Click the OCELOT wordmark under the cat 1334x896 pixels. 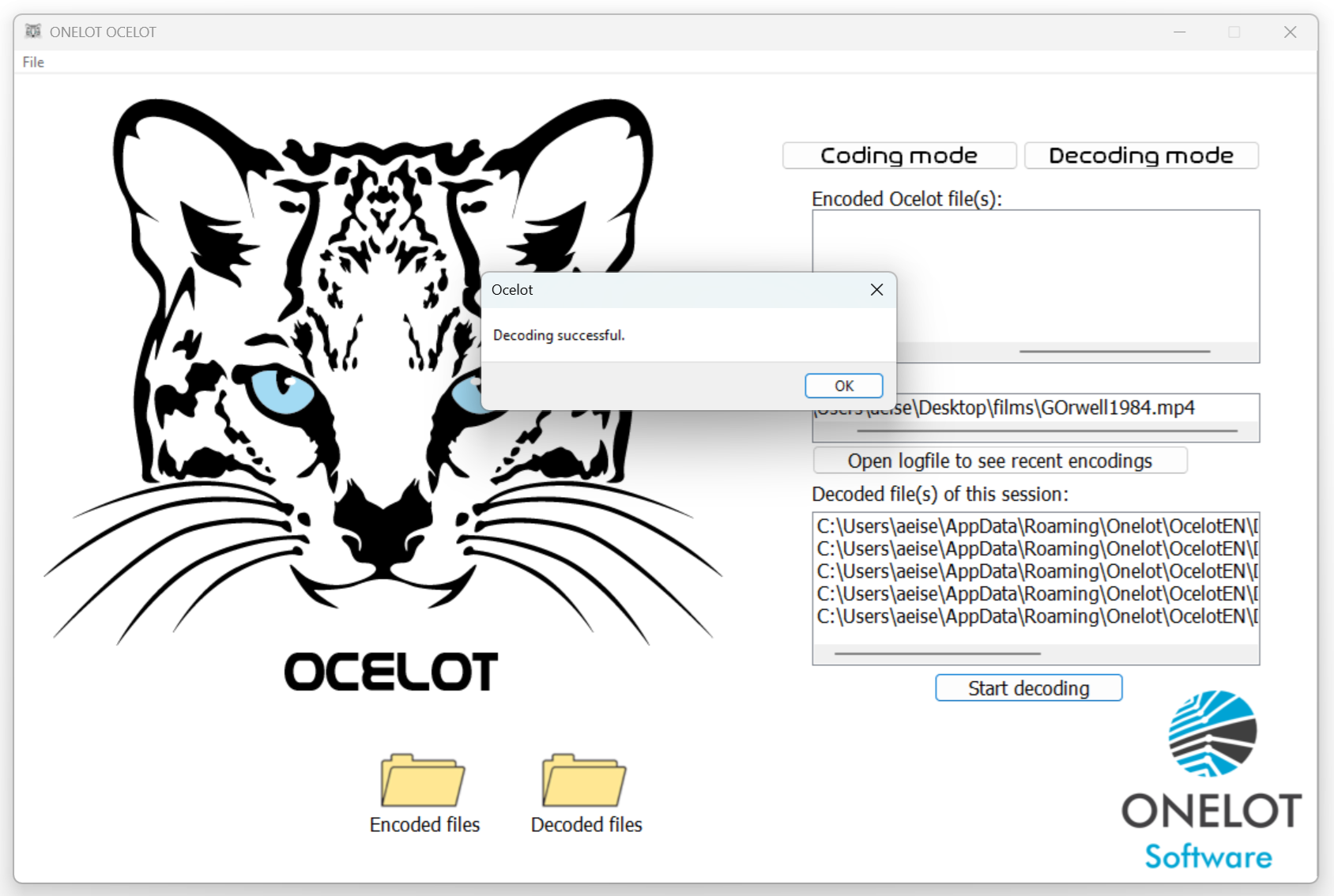(390, 672)
